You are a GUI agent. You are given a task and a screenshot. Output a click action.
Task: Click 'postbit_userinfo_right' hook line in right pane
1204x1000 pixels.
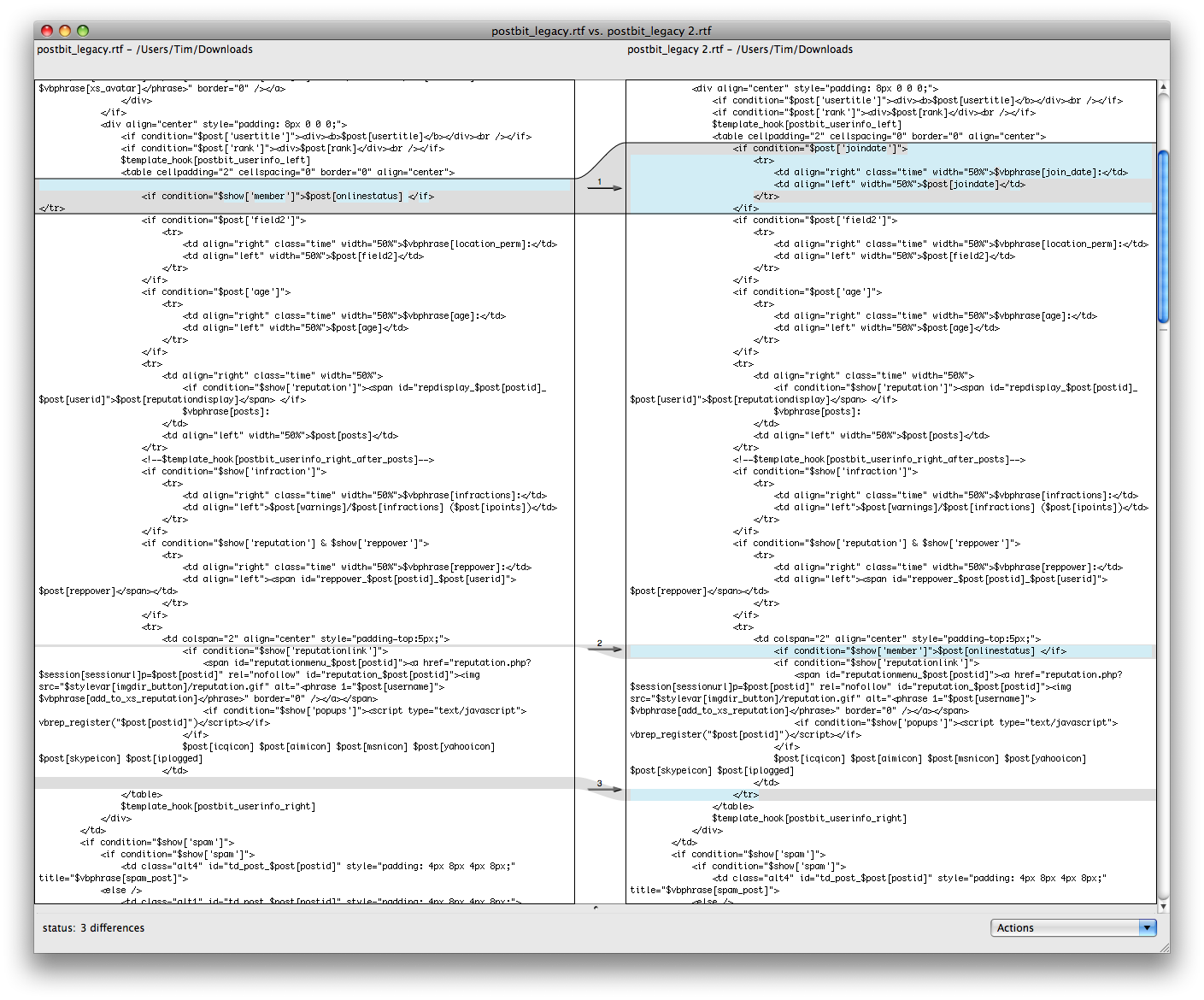[809, 818]
